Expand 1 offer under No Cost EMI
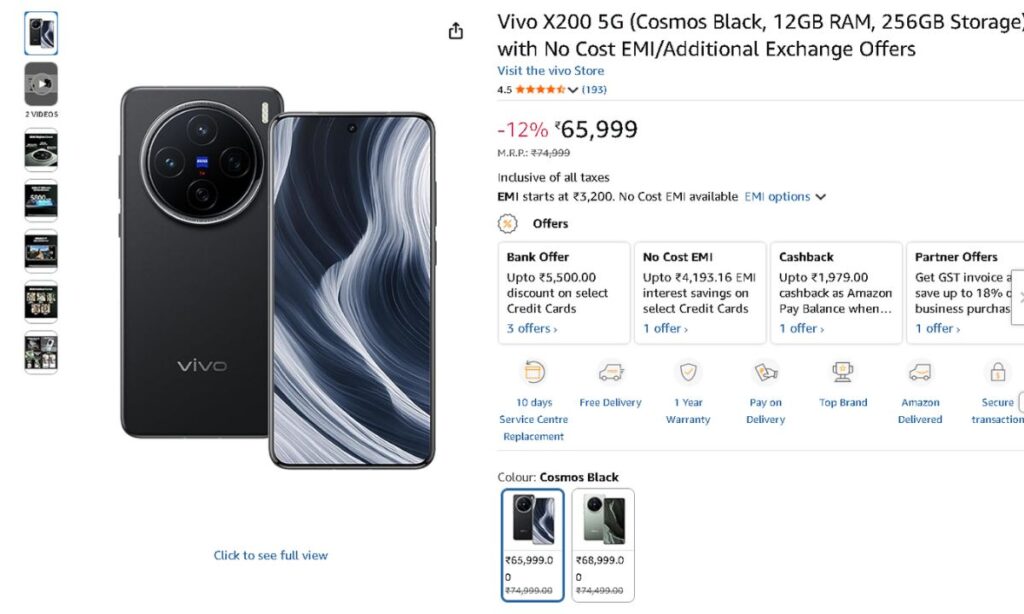 665,329
